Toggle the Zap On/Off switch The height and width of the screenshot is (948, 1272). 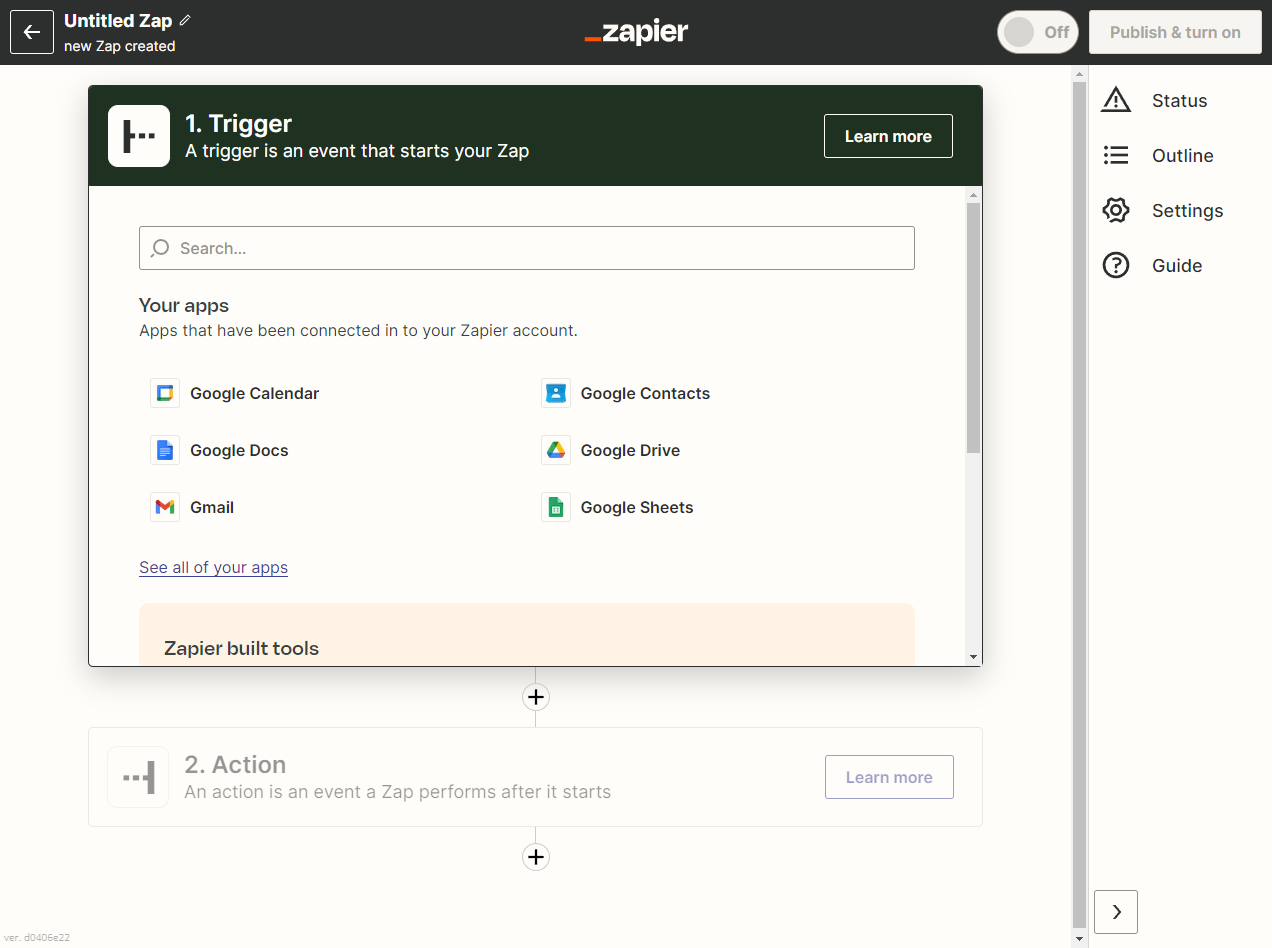point(1038,32)
